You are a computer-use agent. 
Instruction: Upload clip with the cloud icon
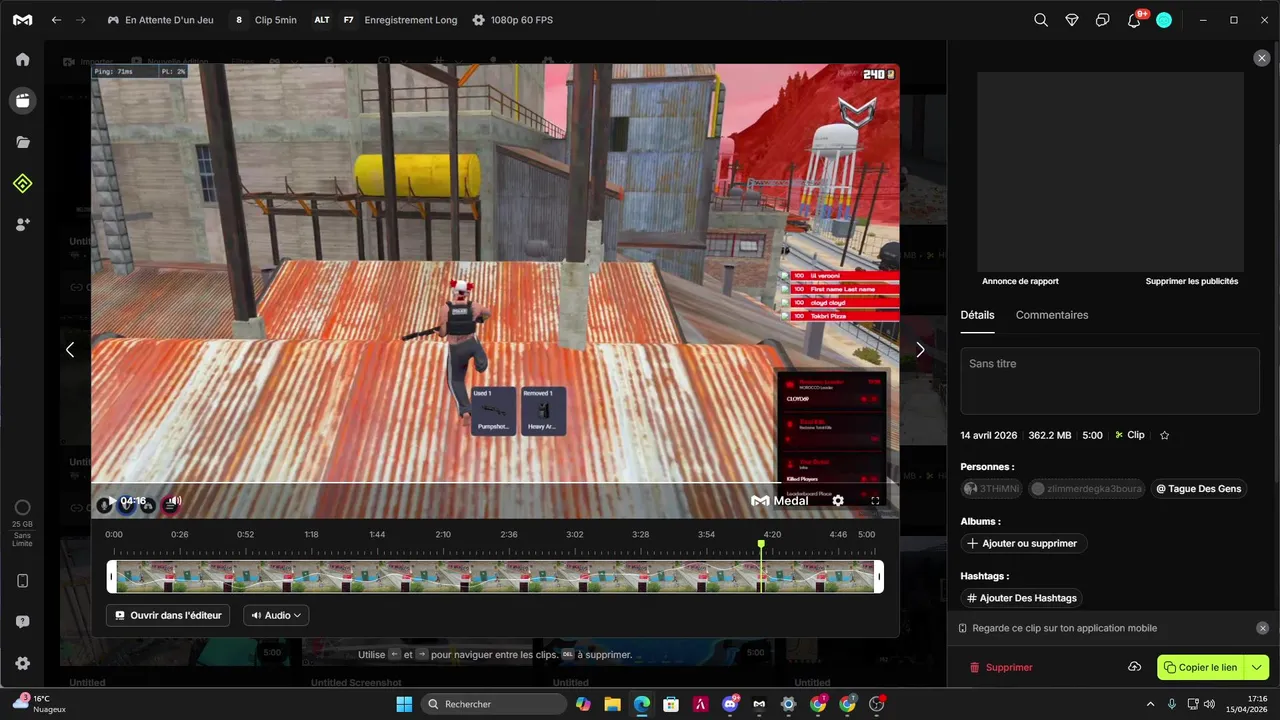pyautogui.click(x=1135, y=667)
